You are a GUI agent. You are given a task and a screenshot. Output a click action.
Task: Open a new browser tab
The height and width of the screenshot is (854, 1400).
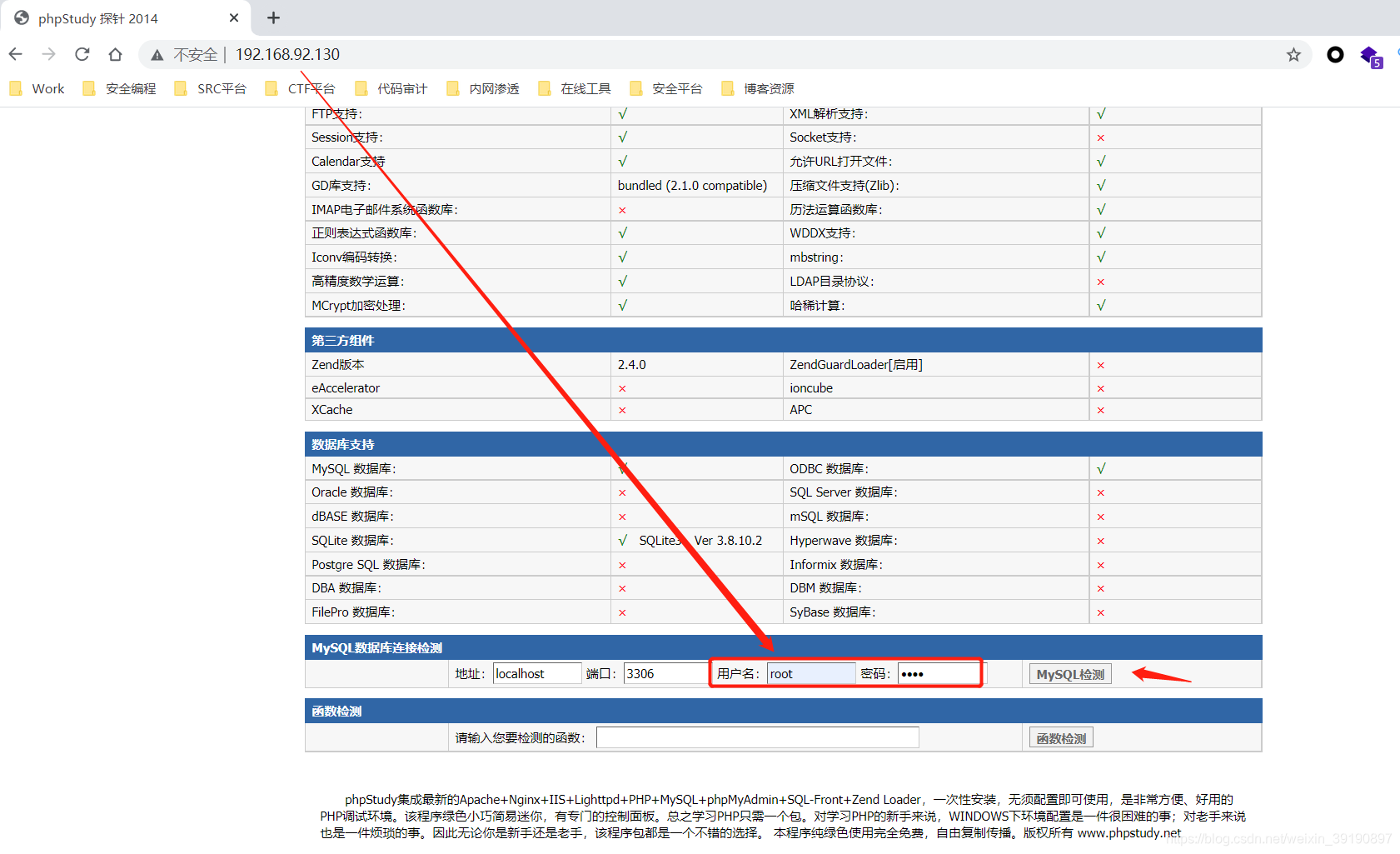click(x=273, y=17)
